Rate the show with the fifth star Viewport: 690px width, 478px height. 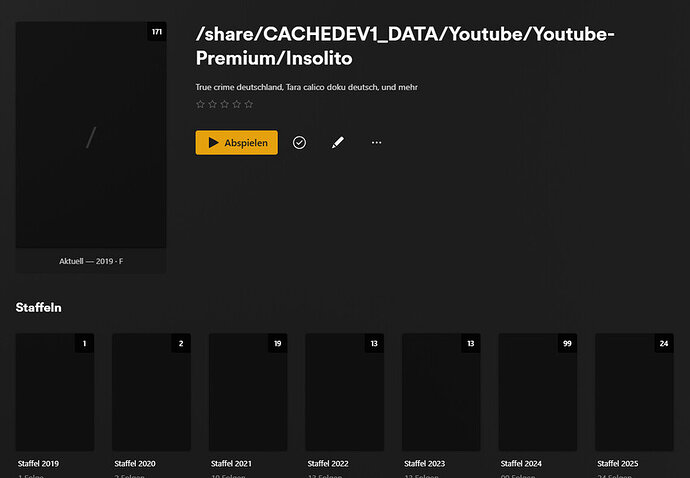click(249, 104)
